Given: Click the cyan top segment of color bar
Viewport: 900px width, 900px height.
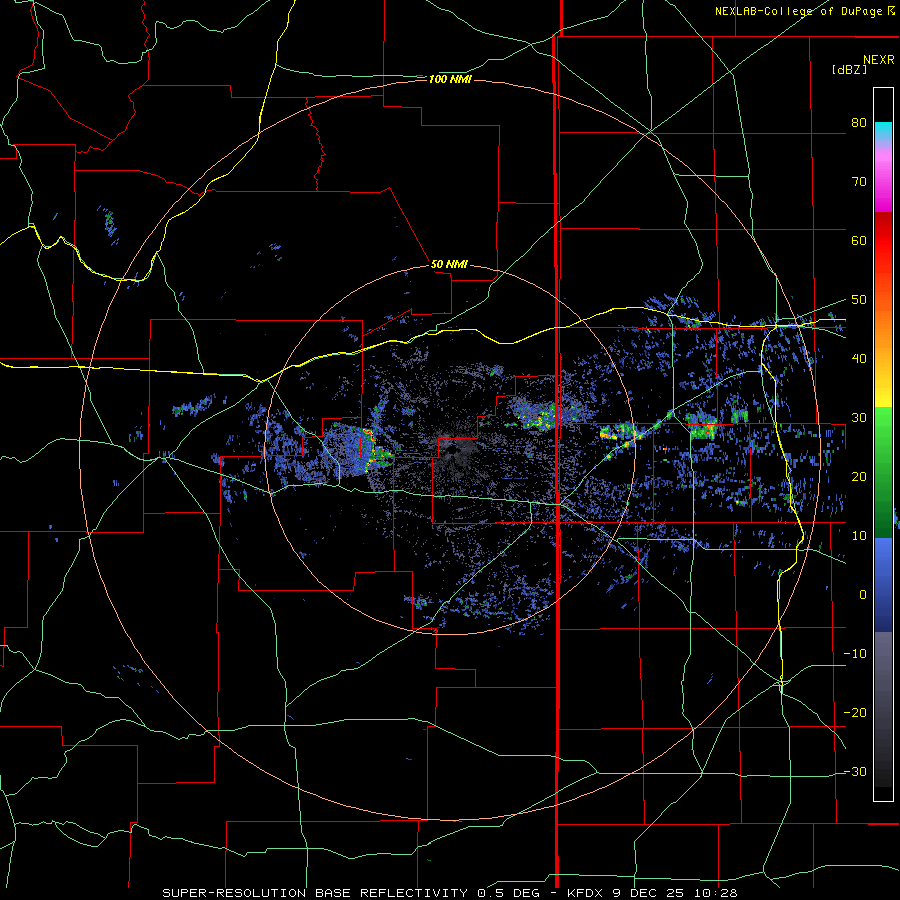Looking at the screenshot, I should pos(883,131).
